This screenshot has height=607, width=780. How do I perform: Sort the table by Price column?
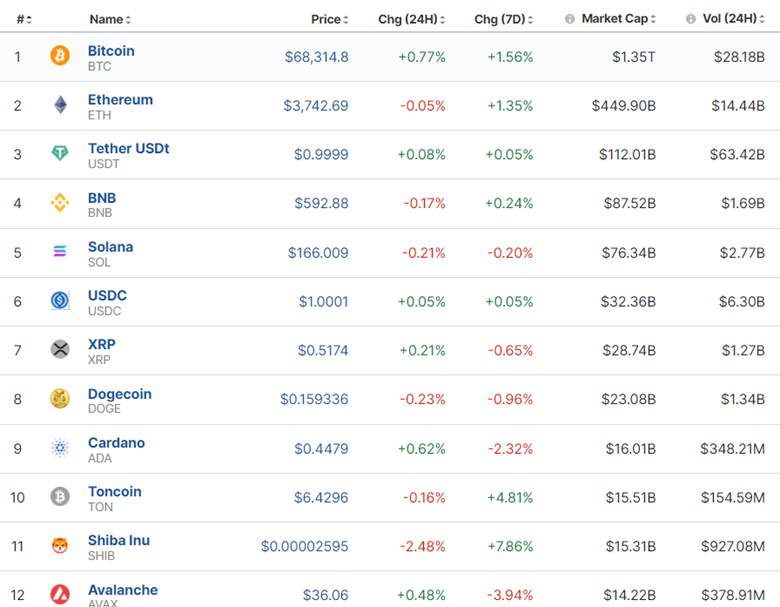[x=329, y=19]
